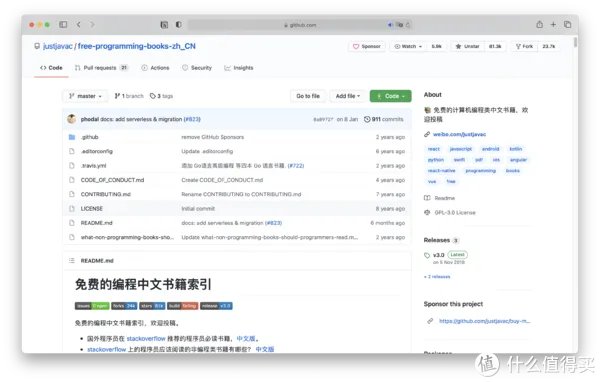This screenshot has height=382, width=600.
Task: Open the LICENSE file
Action: point(92,209)
